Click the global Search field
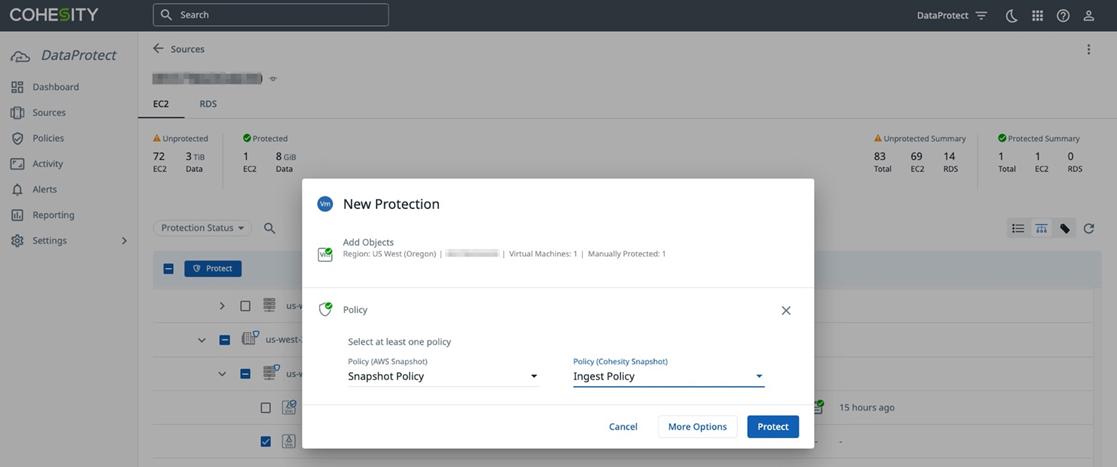The width and height of the screenshot is (1117, 467). click(271, 15)
